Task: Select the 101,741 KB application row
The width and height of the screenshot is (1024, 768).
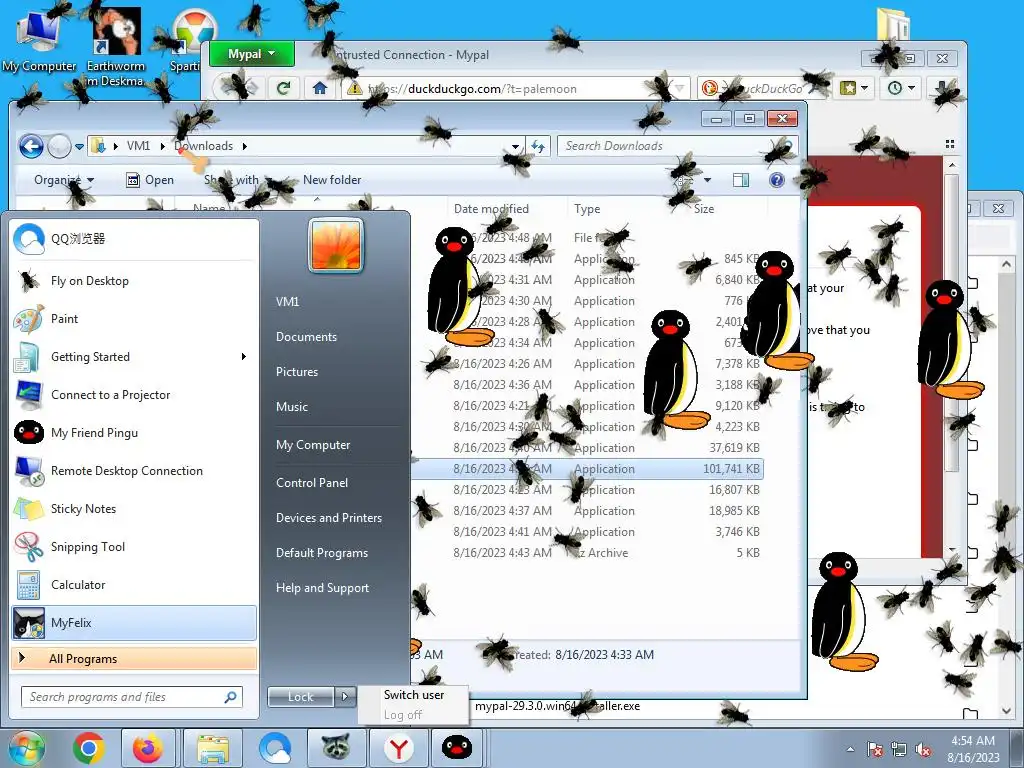Action: coord(588,469)
